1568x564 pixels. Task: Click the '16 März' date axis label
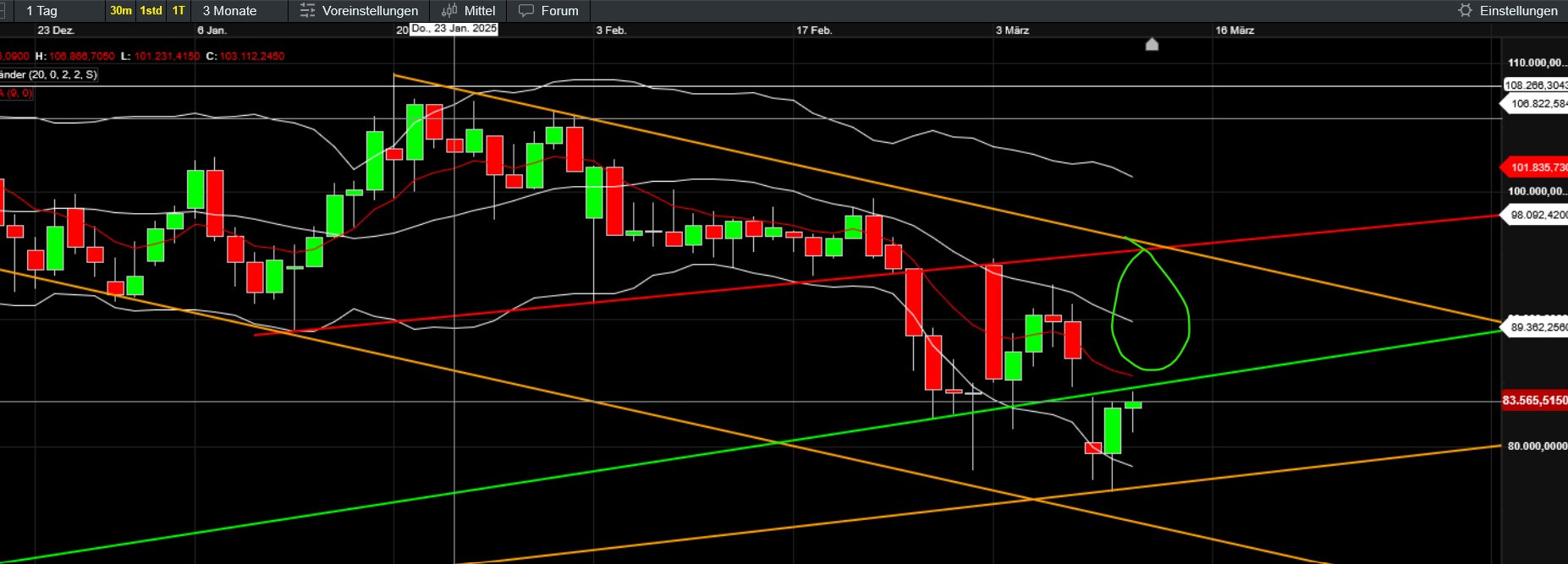(x=1235, y=30)
